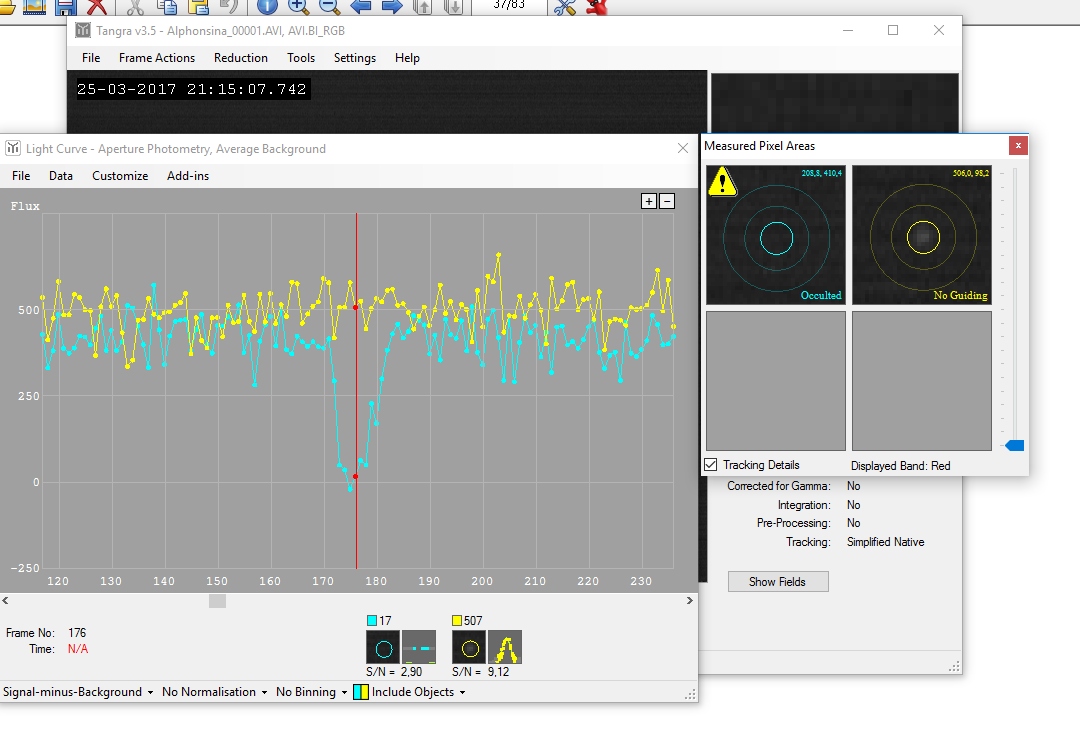
Task: Open the Reduction menu in Tangra
Action: tap(241, 58)
